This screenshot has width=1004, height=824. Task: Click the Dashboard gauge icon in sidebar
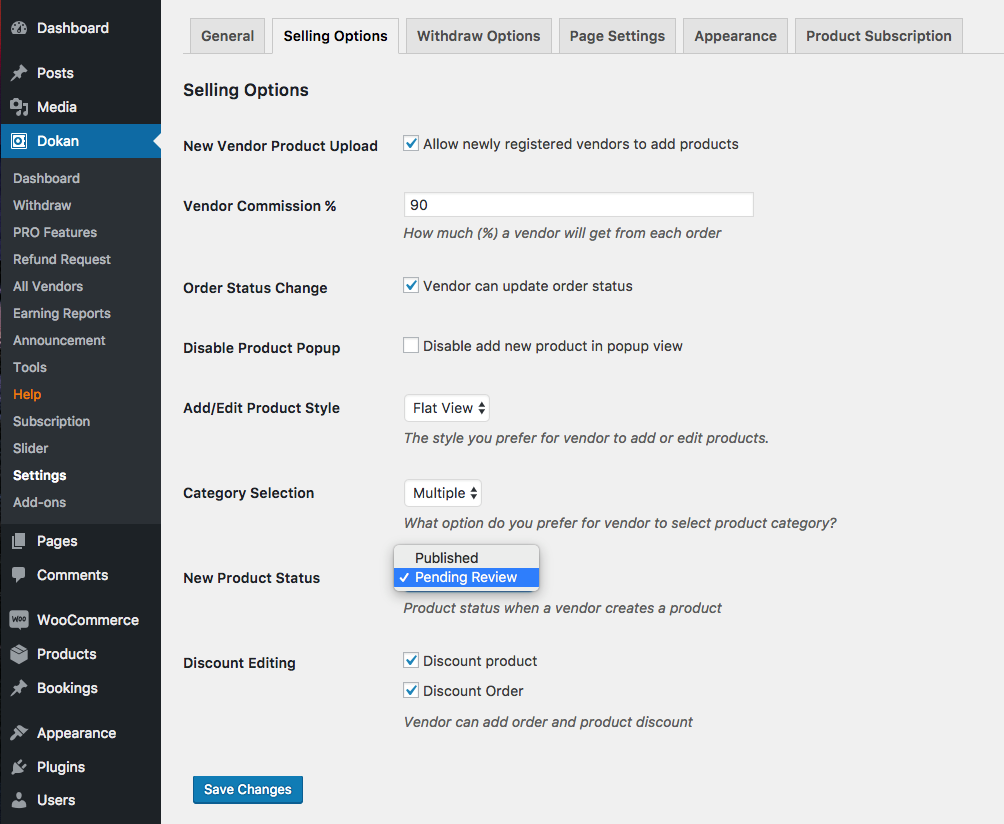pos(19,28)
